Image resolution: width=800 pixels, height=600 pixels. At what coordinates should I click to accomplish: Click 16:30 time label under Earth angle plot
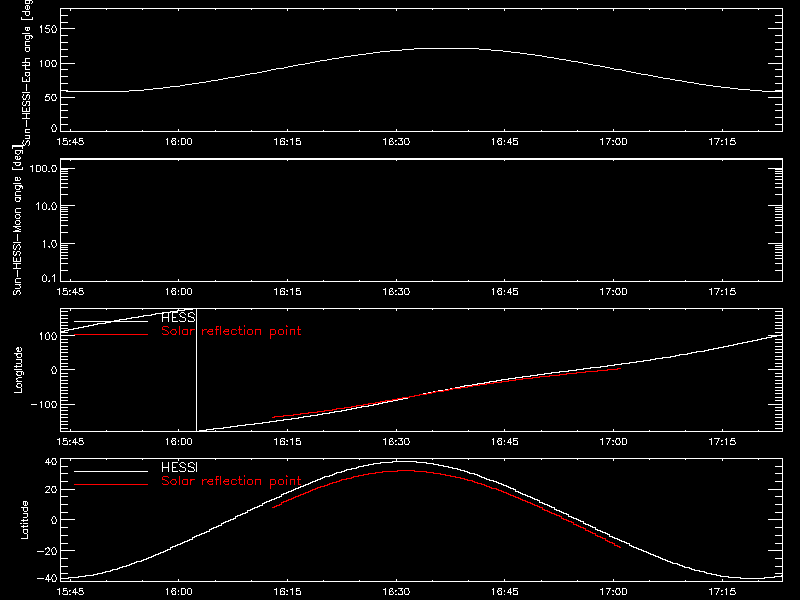(x=396, y=142)
